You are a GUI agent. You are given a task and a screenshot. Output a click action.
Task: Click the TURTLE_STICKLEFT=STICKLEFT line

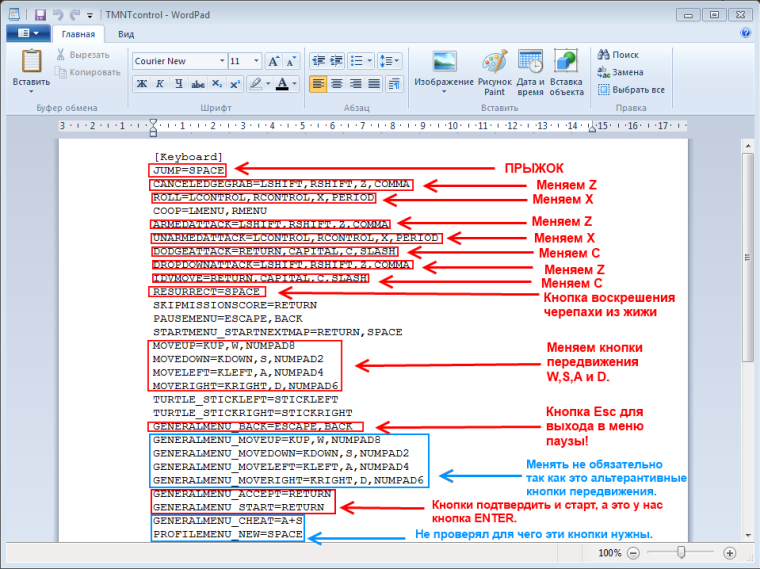click(x=246, y=400)
